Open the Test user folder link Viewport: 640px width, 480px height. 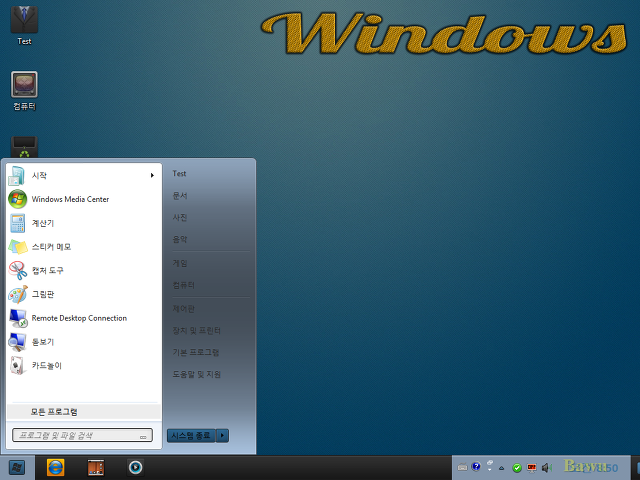click(x=179, y=173)
